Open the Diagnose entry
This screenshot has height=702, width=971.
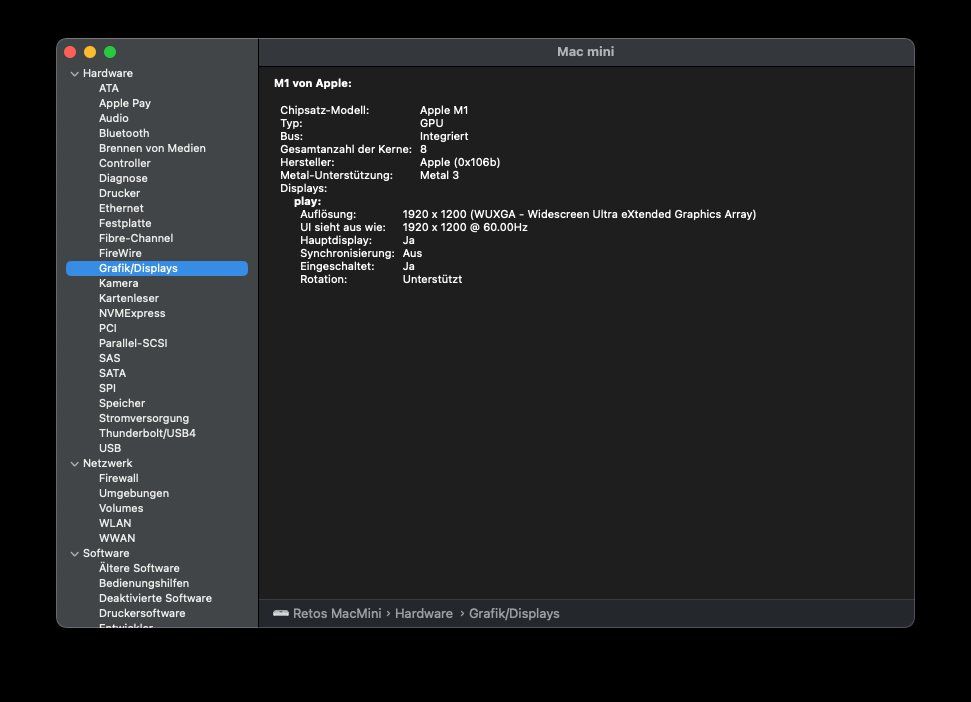(x=123, y=178)
